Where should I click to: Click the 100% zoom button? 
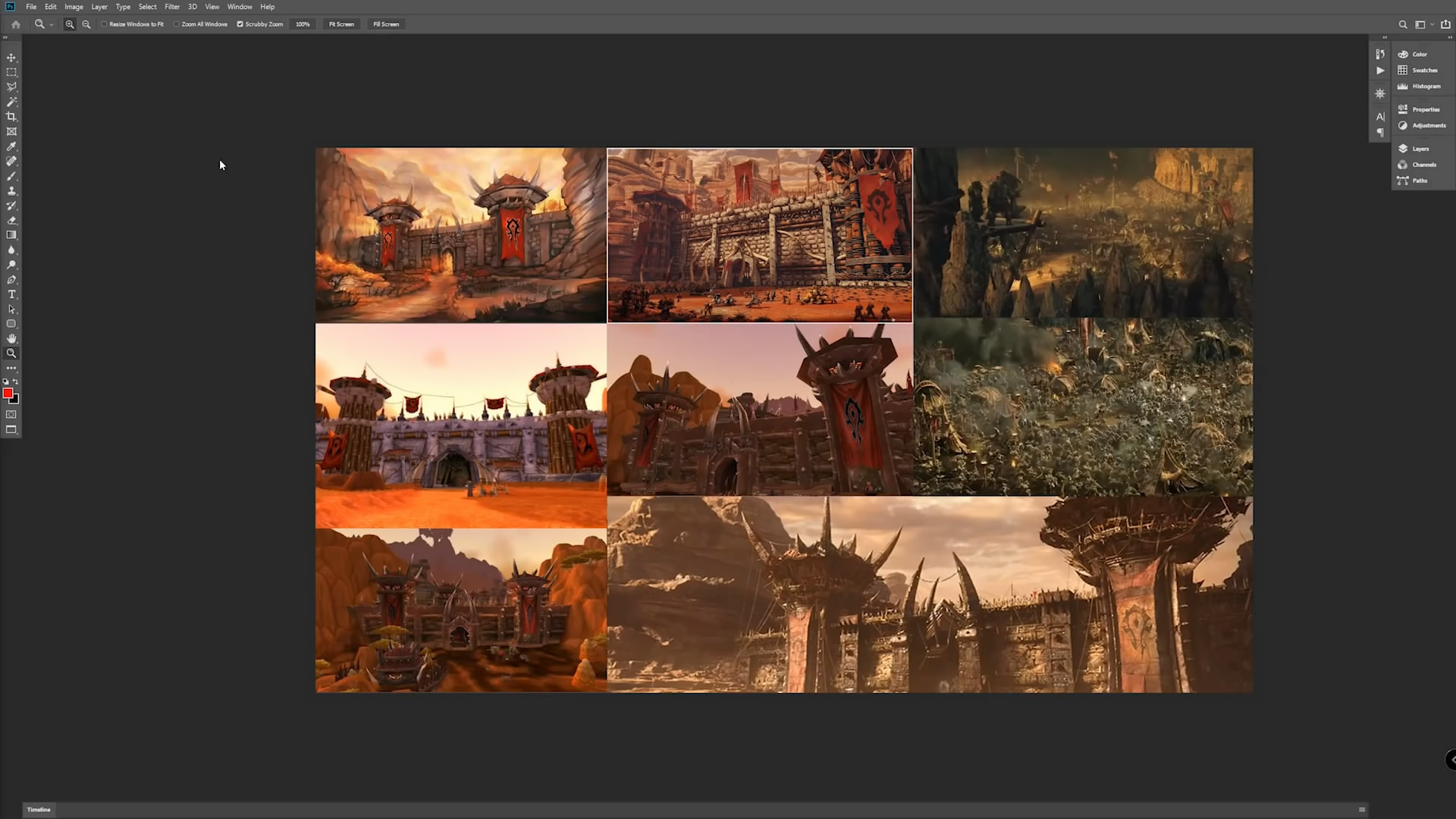coord(303,24)
